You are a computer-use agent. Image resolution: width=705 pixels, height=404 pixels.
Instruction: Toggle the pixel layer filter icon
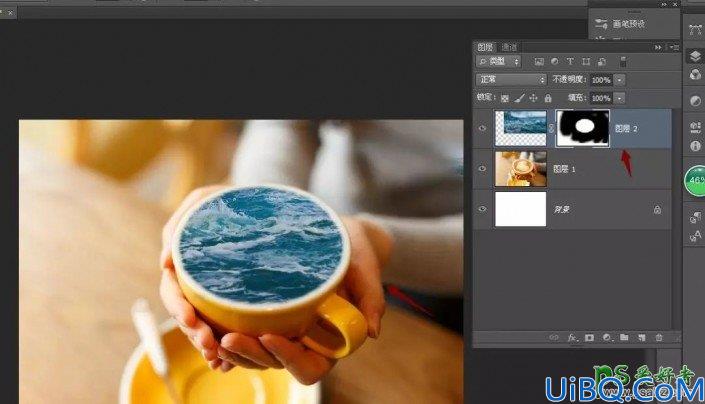(x=539, y=62)
